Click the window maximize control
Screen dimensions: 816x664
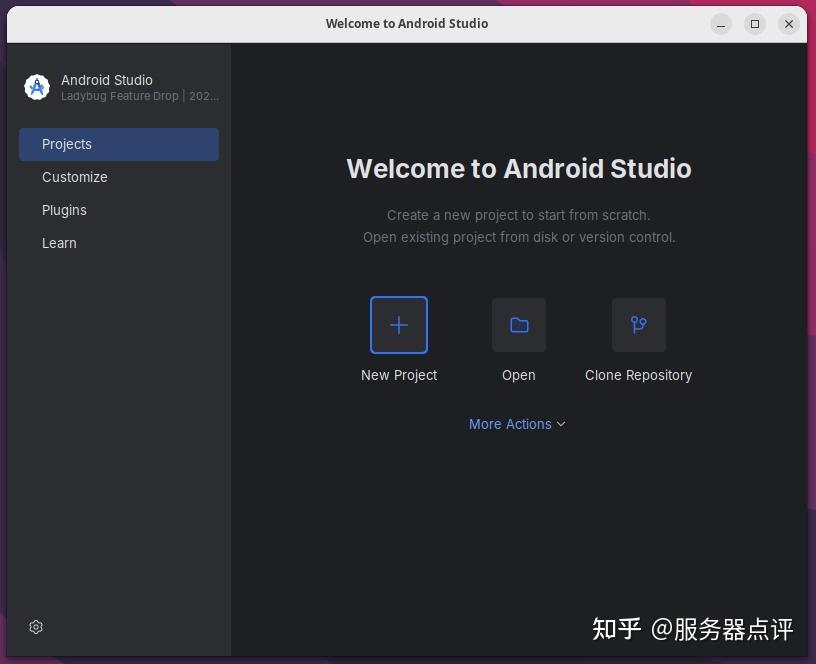coord(755,23)
